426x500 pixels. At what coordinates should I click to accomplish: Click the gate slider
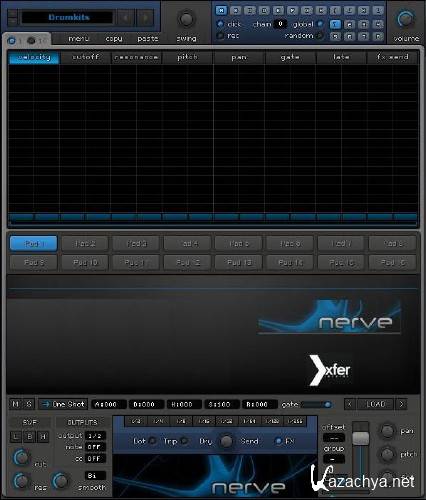click(317, 405)
